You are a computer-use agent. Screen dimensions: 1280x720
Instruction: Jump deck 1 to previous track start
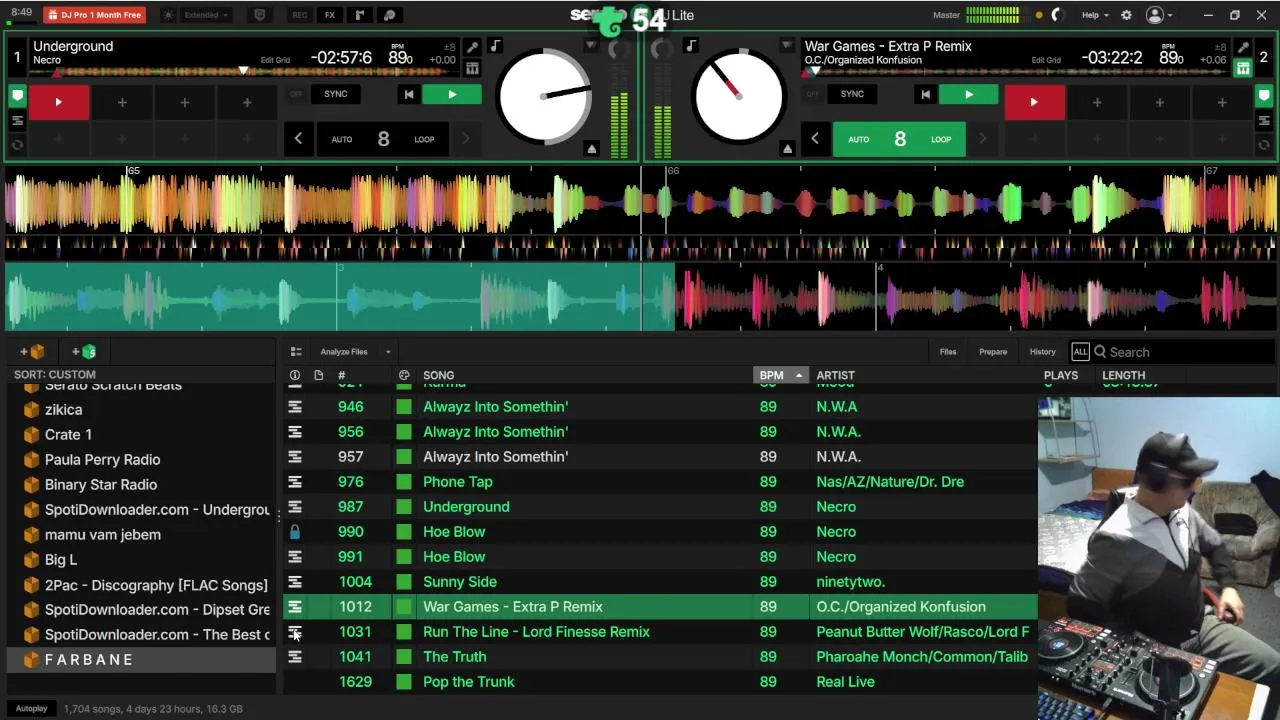[x=408, y=95]
